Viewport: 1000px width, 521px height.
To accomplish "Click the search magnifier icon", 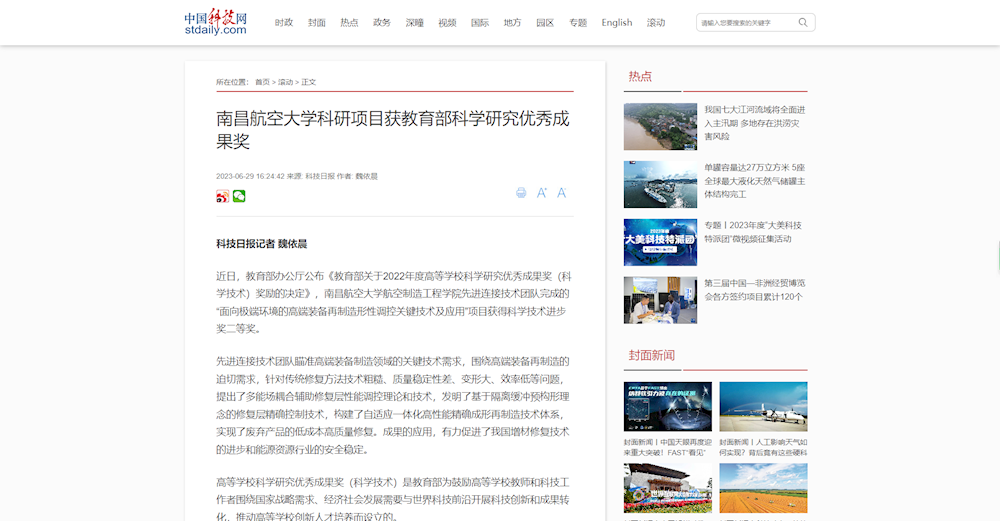I will [803, 22].
